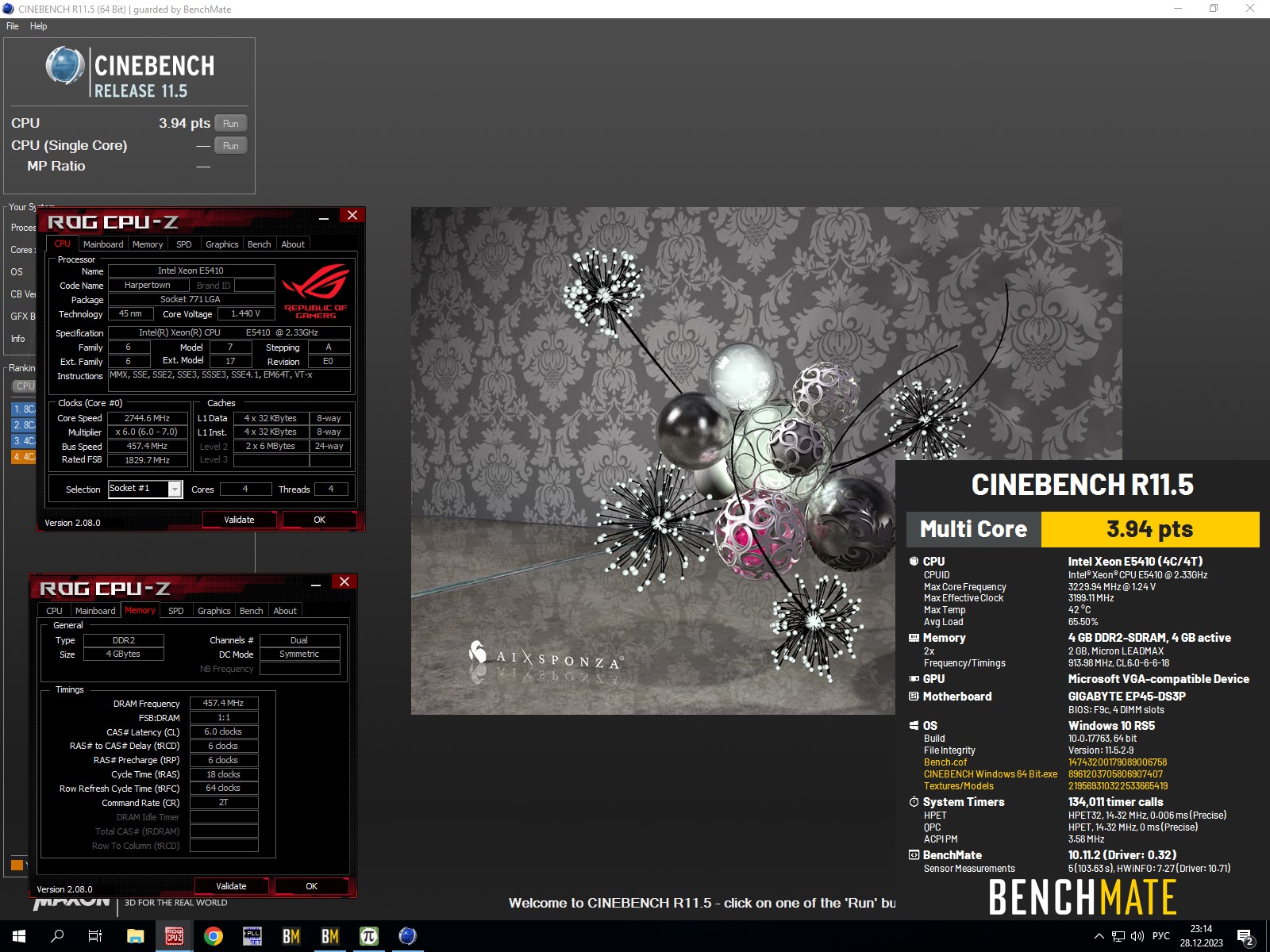Screen dimensions: 1270x952
Task: Click the Intel Xeon E5410 name field
Action: point(191,271)
